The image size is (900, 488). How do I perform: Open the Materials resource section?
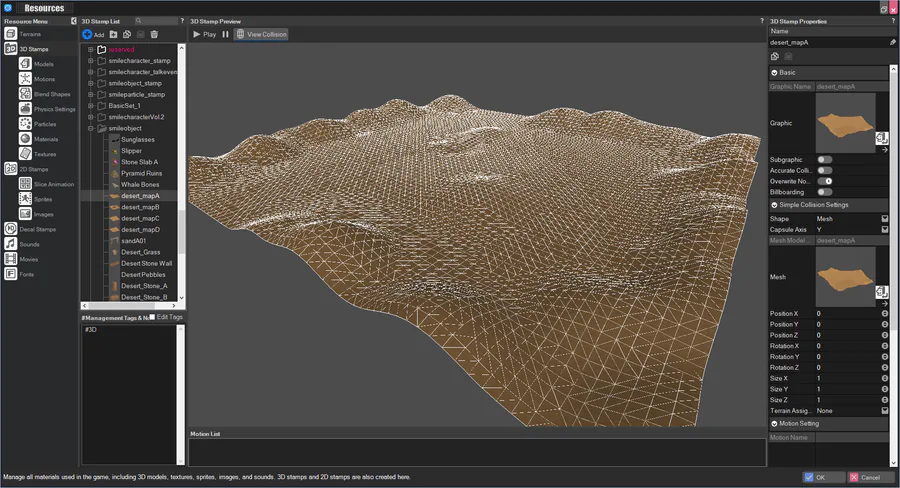(x=46, y=139)
